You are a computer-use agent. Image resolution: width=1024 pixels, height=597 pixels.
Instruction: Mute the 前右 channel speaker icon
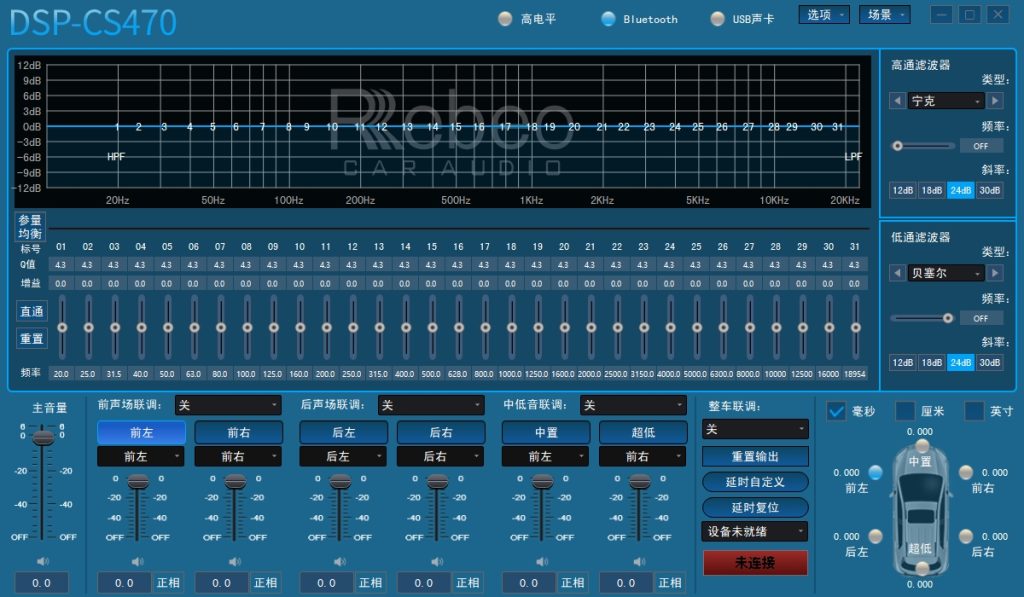tap(235, 562)
